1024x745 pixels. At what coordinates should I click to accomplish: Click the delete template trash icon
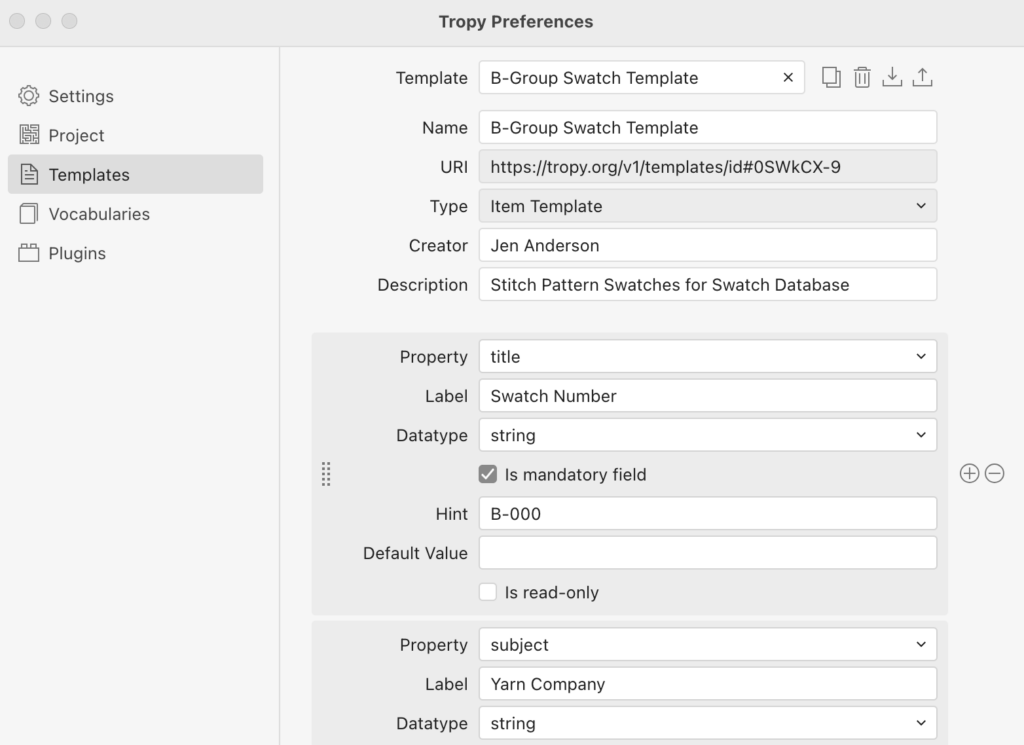click(862, 78)
